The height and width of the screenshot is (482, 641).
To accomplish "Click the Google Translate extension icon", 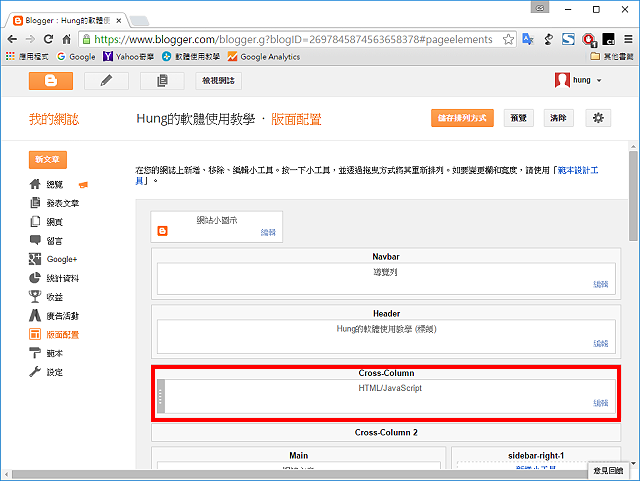I will point(528,39).
